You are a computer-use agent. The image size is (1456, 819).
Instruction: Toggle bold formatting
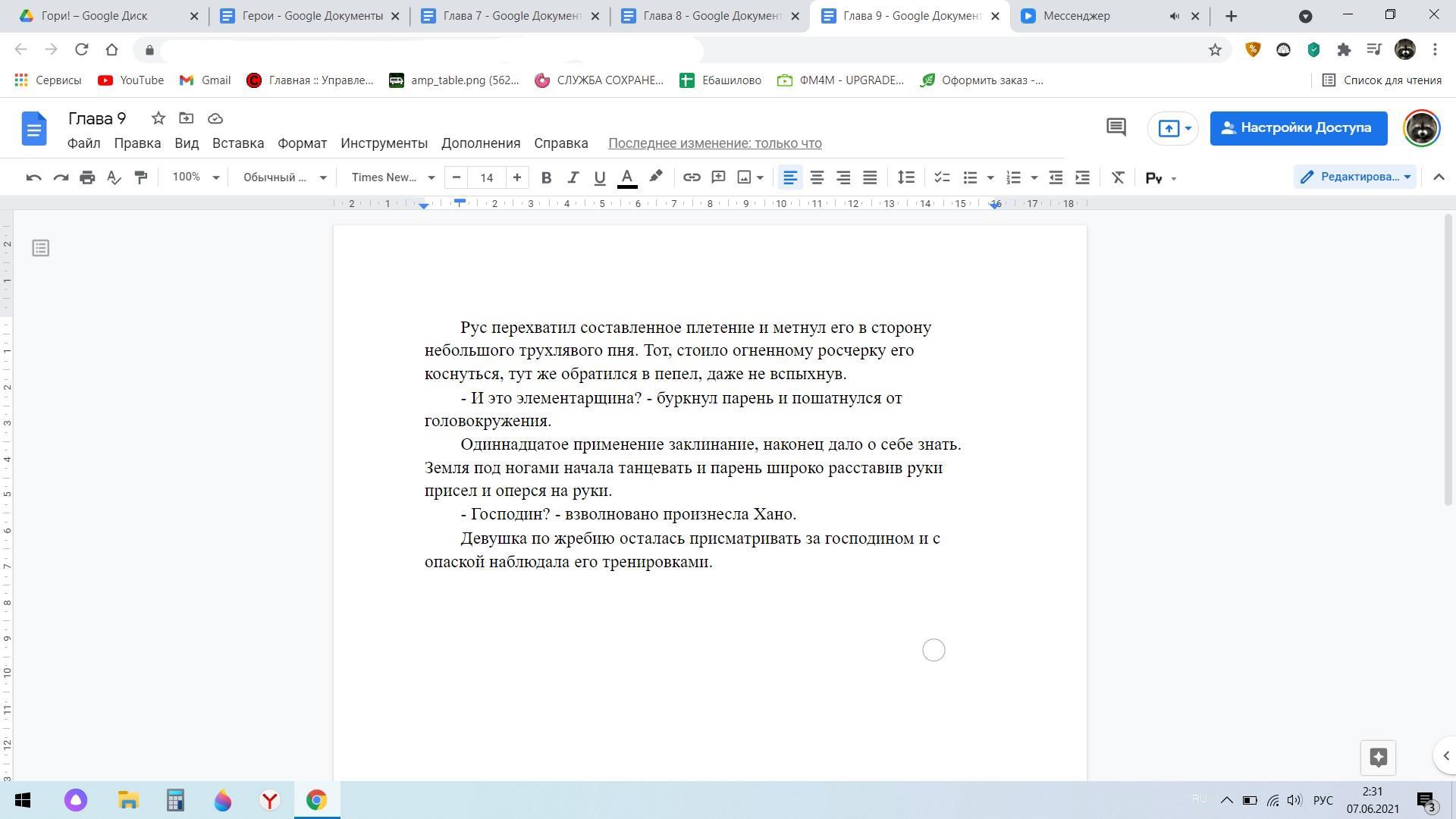click(x=546, y=177)
